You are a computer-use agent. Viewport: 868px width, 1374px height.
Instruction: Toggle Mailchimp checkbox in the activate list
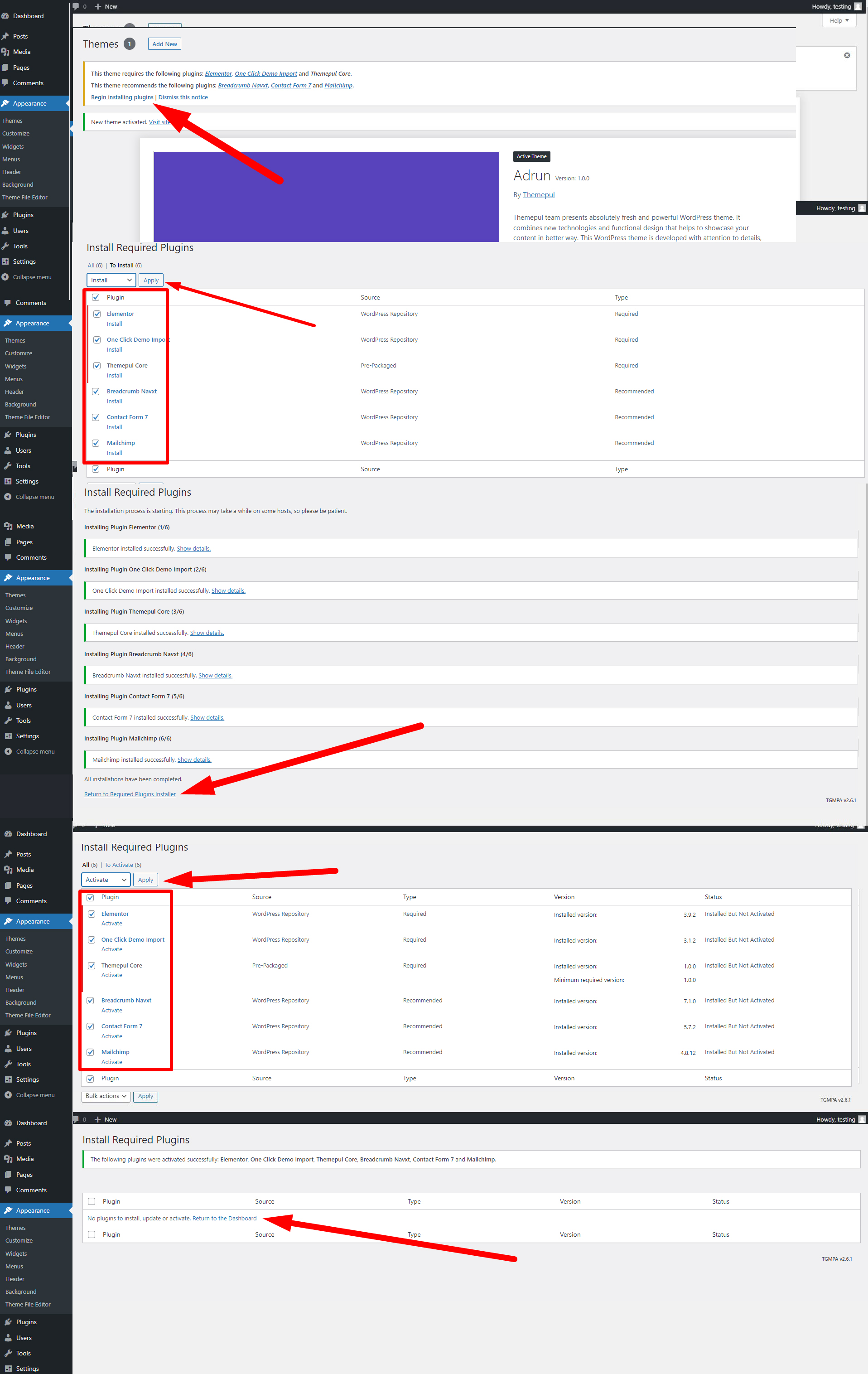pyautogui.click(x=91, y=1052)
